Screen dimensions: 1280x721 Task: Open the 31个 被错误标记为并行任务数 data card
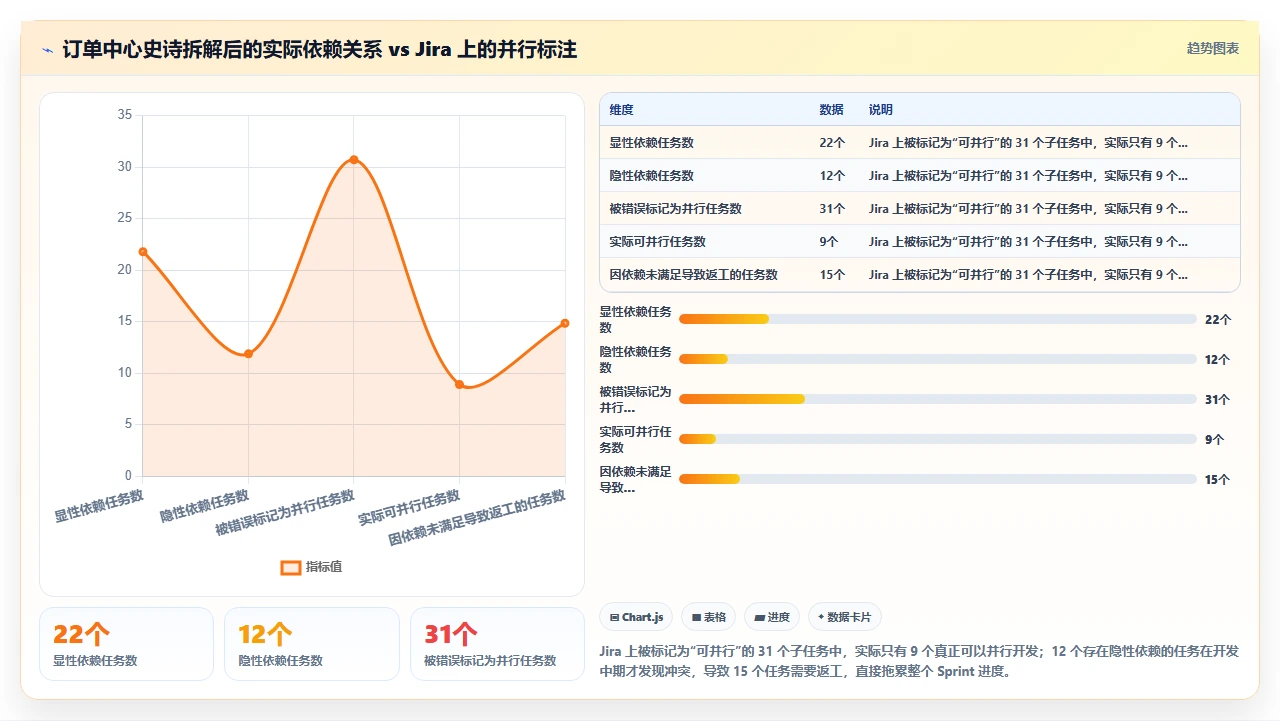[497, 644]
